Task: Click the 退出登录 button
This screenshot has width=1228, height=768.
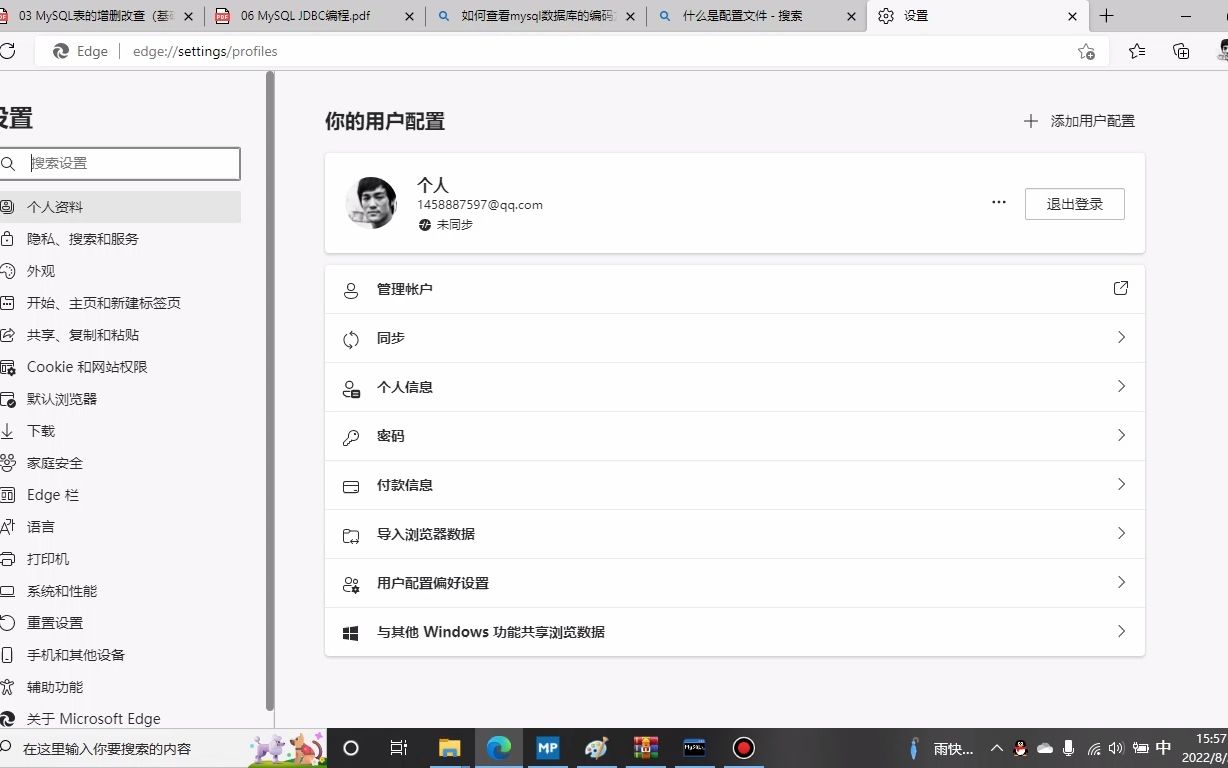Action: (1074, 203)
